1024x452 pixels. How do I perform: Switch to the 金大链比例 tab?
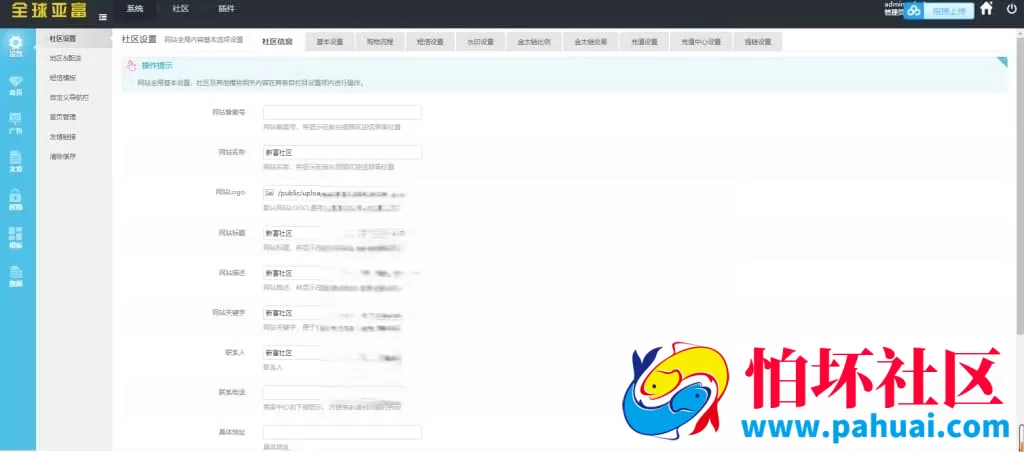point(534,41)
